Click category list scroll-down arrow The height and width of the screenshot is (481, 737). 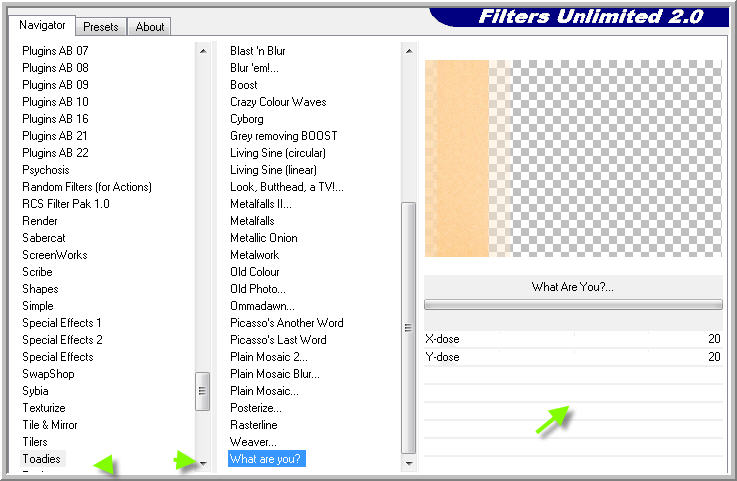(203, 463)
